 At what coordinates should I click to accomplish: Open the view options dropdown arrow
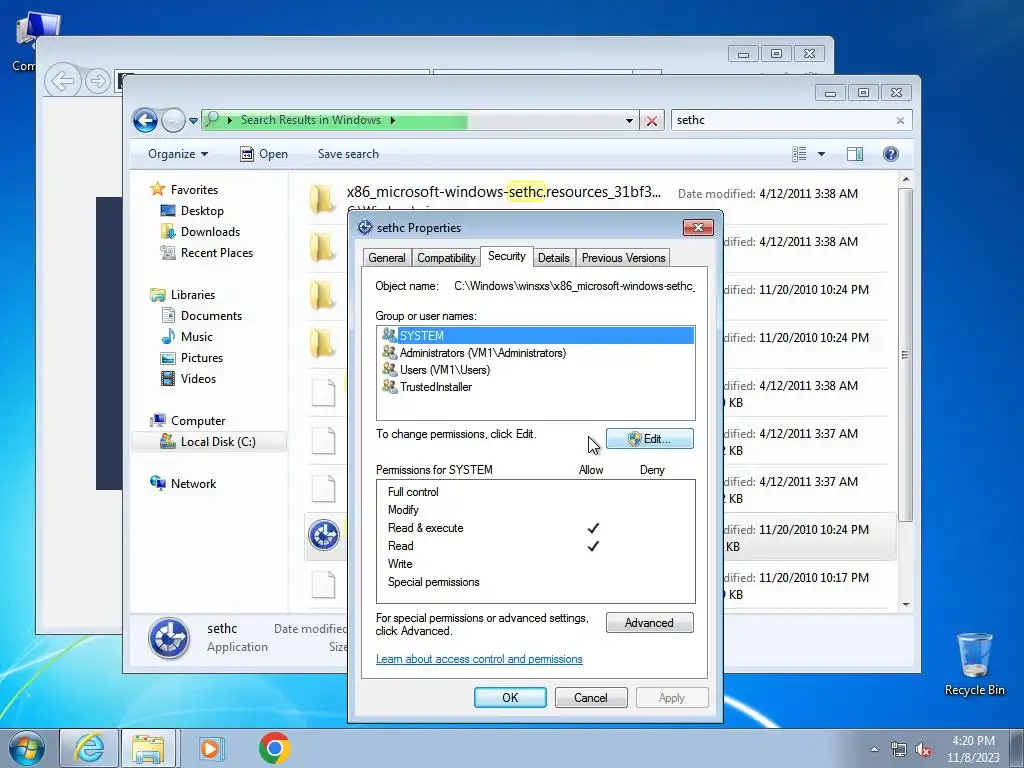coord(822,154)
